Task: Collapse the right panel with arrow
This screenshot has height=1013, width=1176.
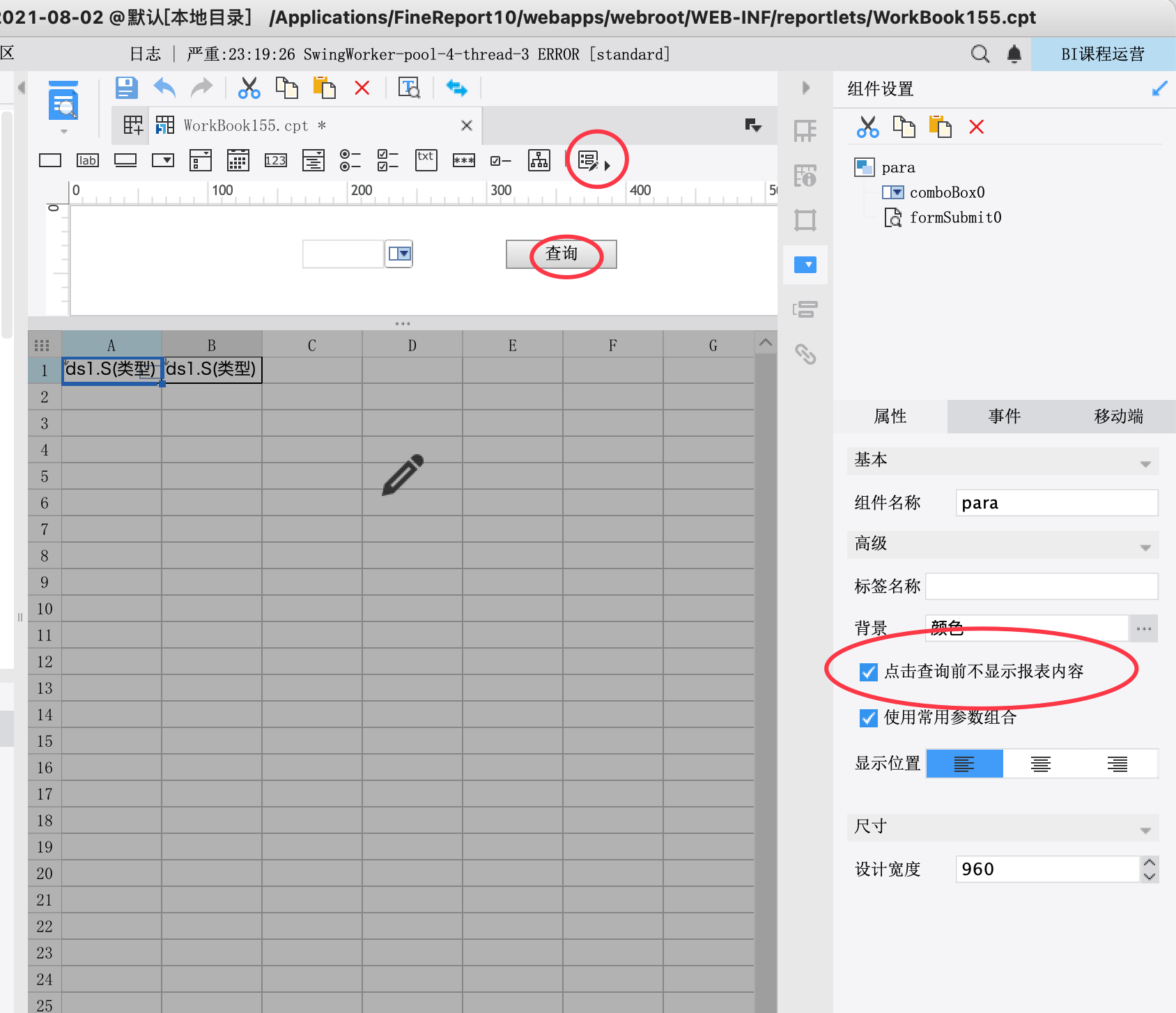Action: [x=806, y=88]
